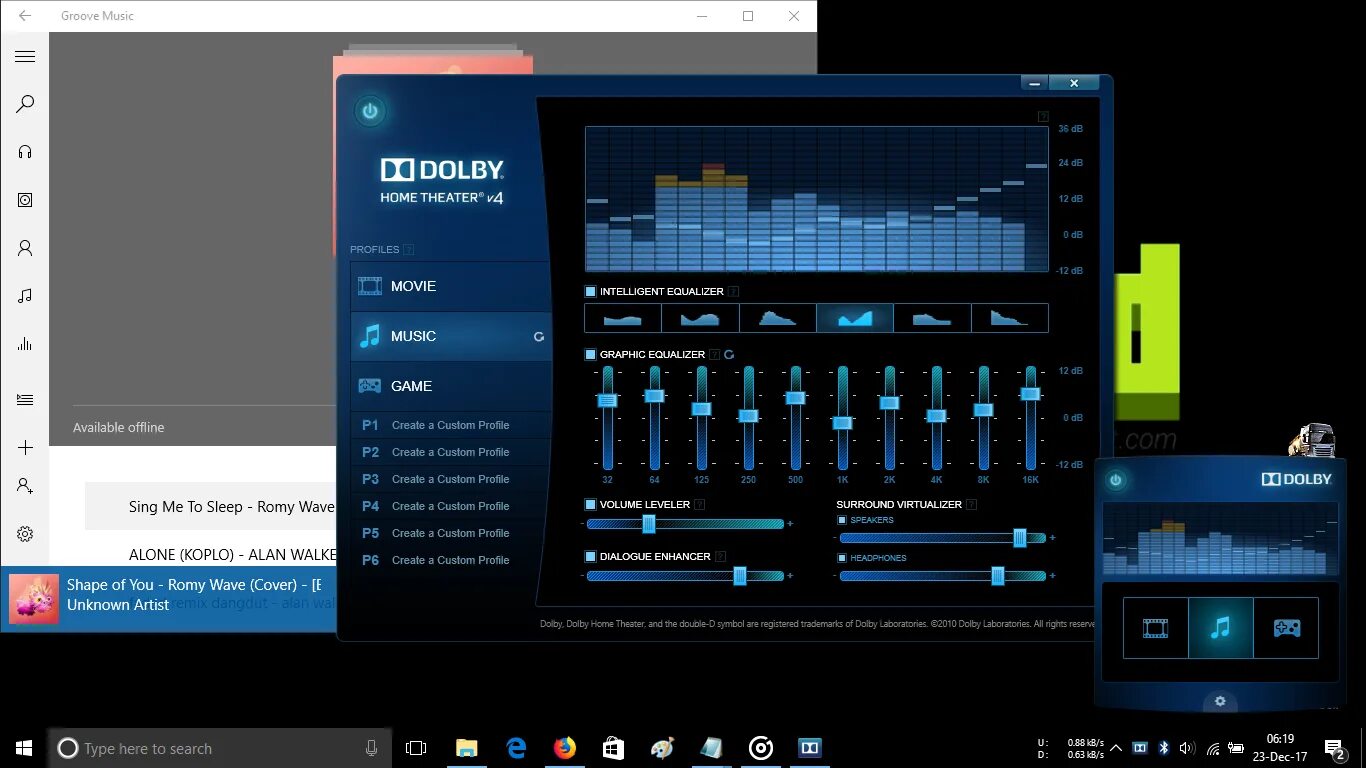Create a custom profile in P3
The width and height of the screenshot is (1366, 768).
[450, 479]
